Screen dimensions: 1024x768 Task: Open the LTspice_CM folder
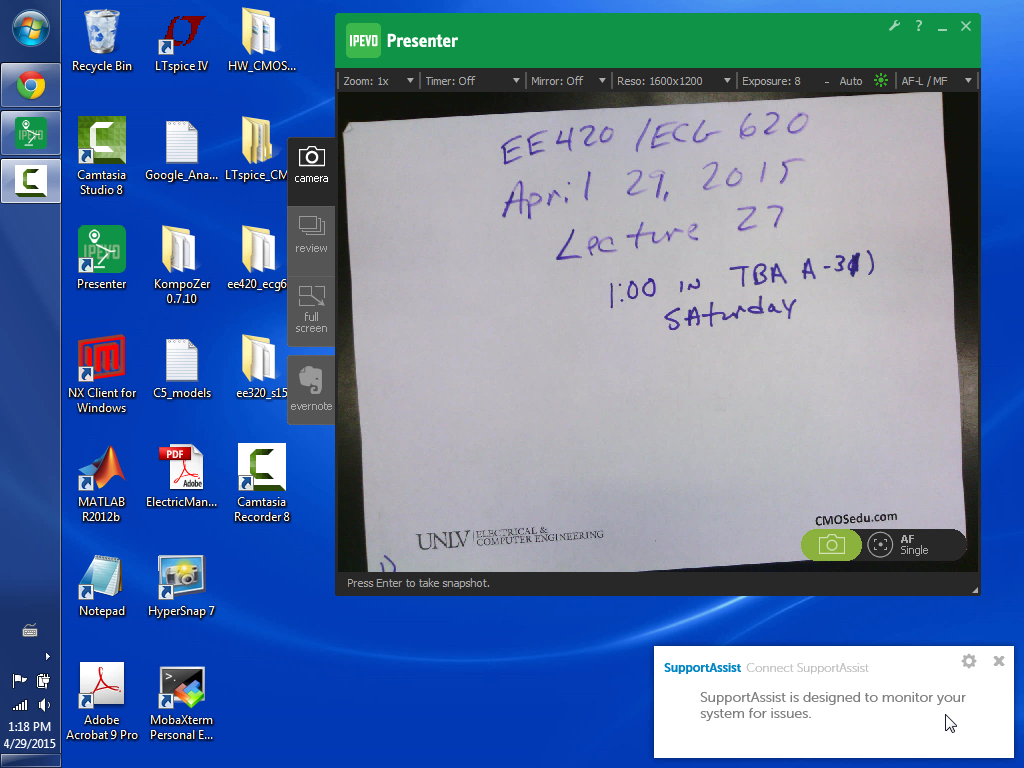(256, 150)
